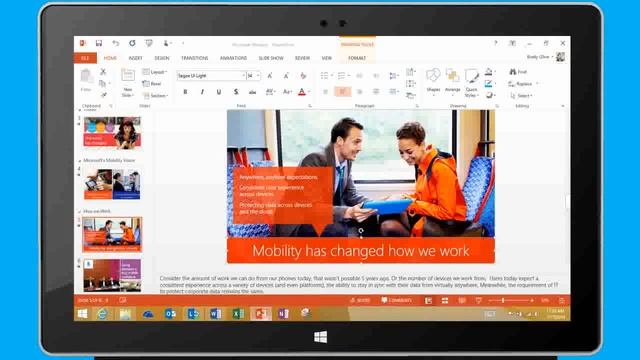Insert numbered list
Image resolution: width=640 pixels, height=360 pixels.
[x=342, y=76]
